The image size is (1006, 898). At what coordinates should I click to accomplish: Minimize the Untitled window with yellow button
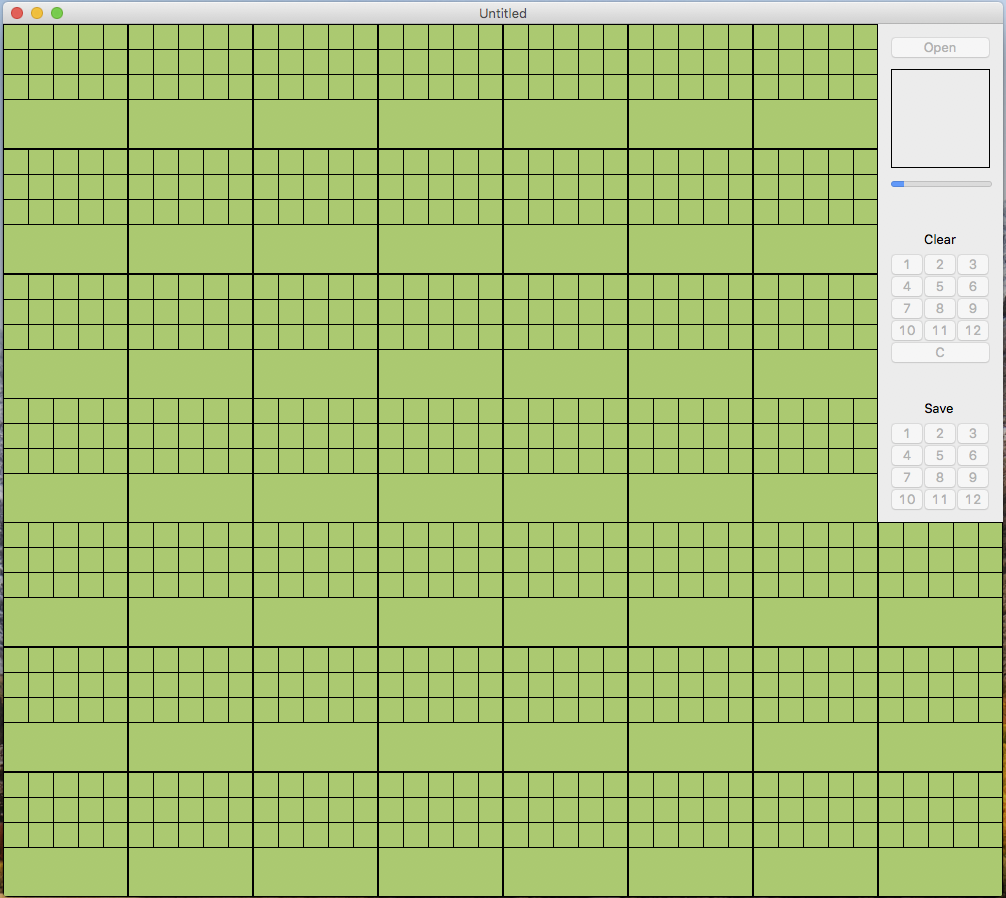[37, 13]
